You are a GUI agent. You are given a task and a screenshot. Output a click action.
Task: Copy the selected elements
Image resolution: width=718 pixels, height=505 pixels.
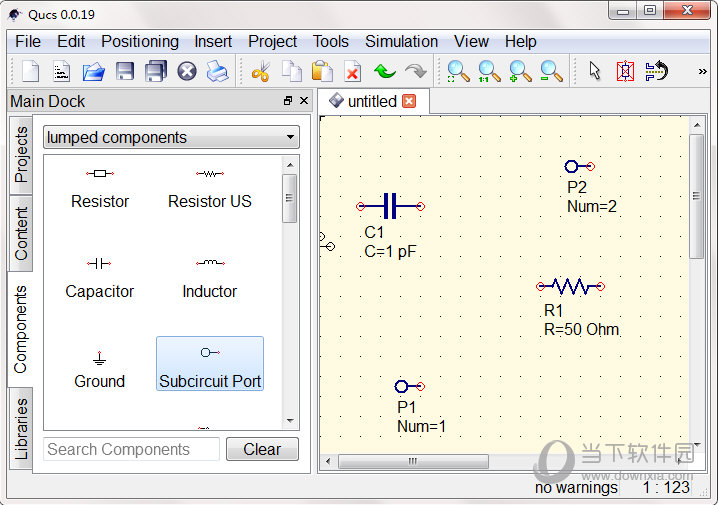tap(292, 71)
